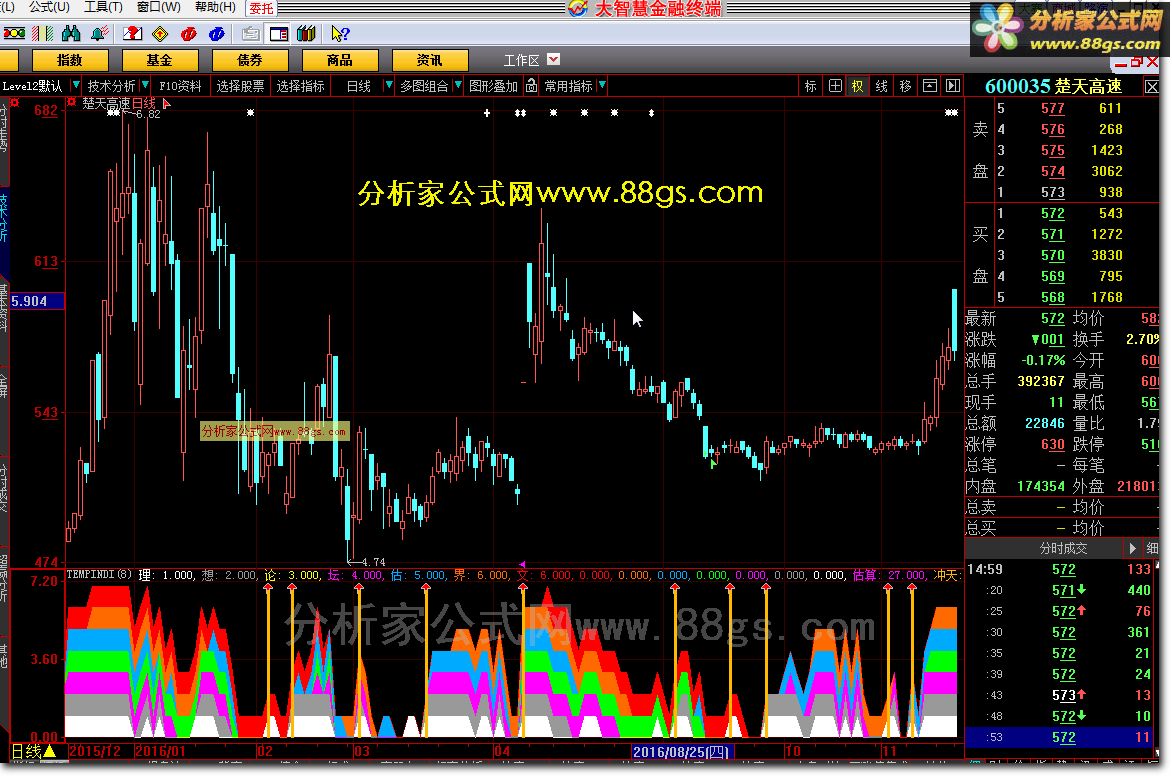The height and width of the screenshot is (776, 1172).
Task: Switch to the 商品 tab
Action: [x=339, y=60]
